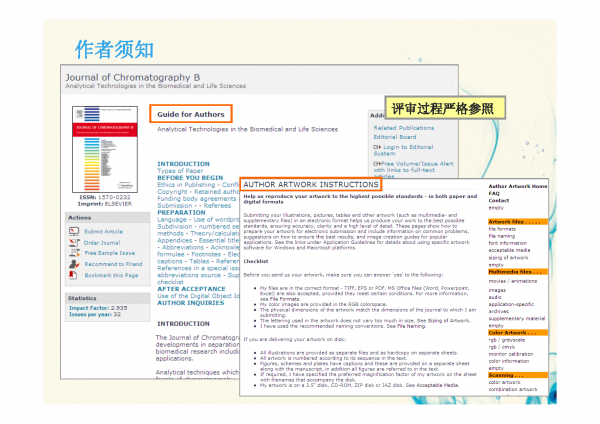
Task: Open file formats in the sidebar
Action: pyautogui.click(x=502, y=229)
